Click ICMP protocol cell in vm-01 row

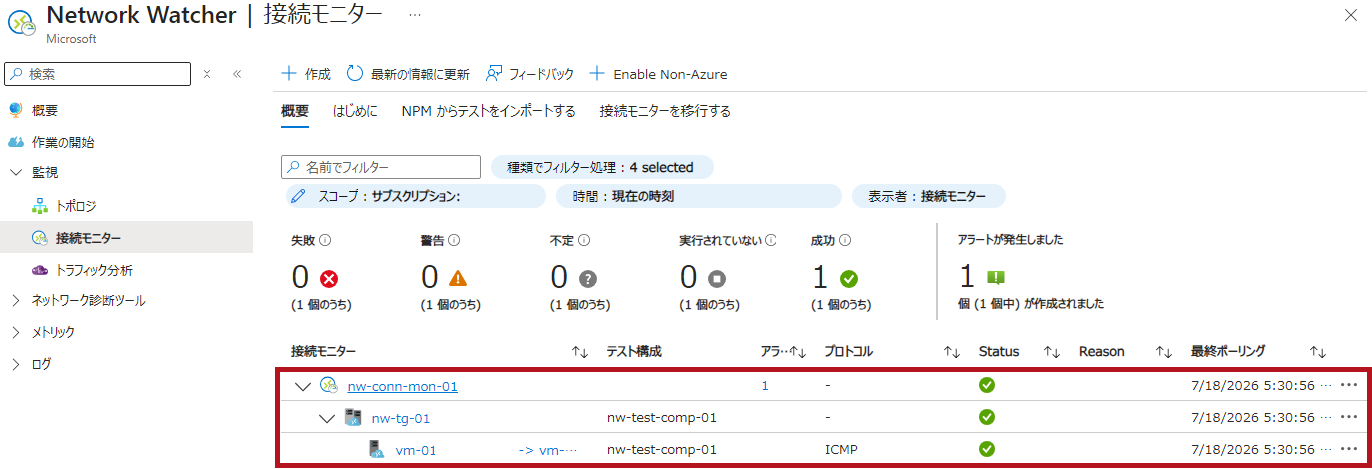click(841, 450)
